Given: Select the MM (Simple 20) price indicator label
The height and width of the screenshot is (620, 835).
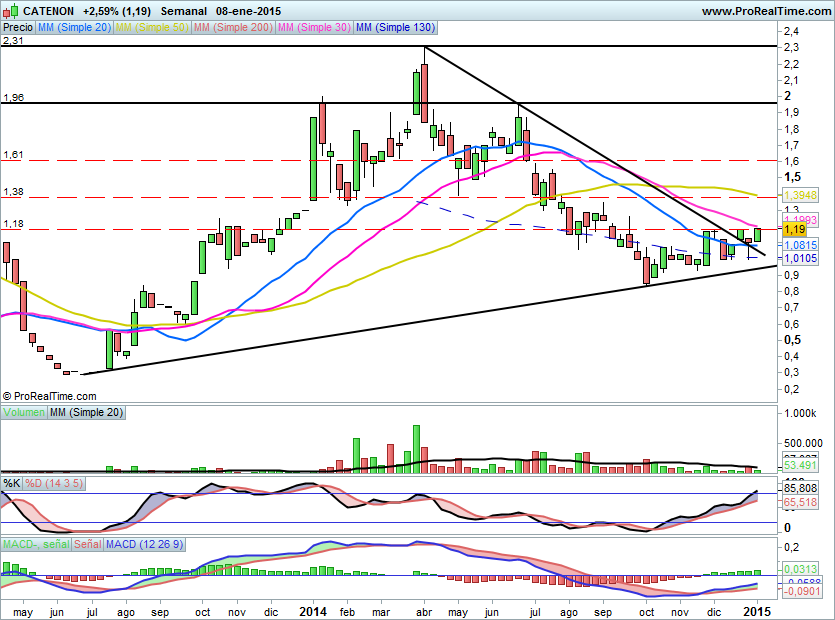Looking at the screenshot, I should (74, 28).
